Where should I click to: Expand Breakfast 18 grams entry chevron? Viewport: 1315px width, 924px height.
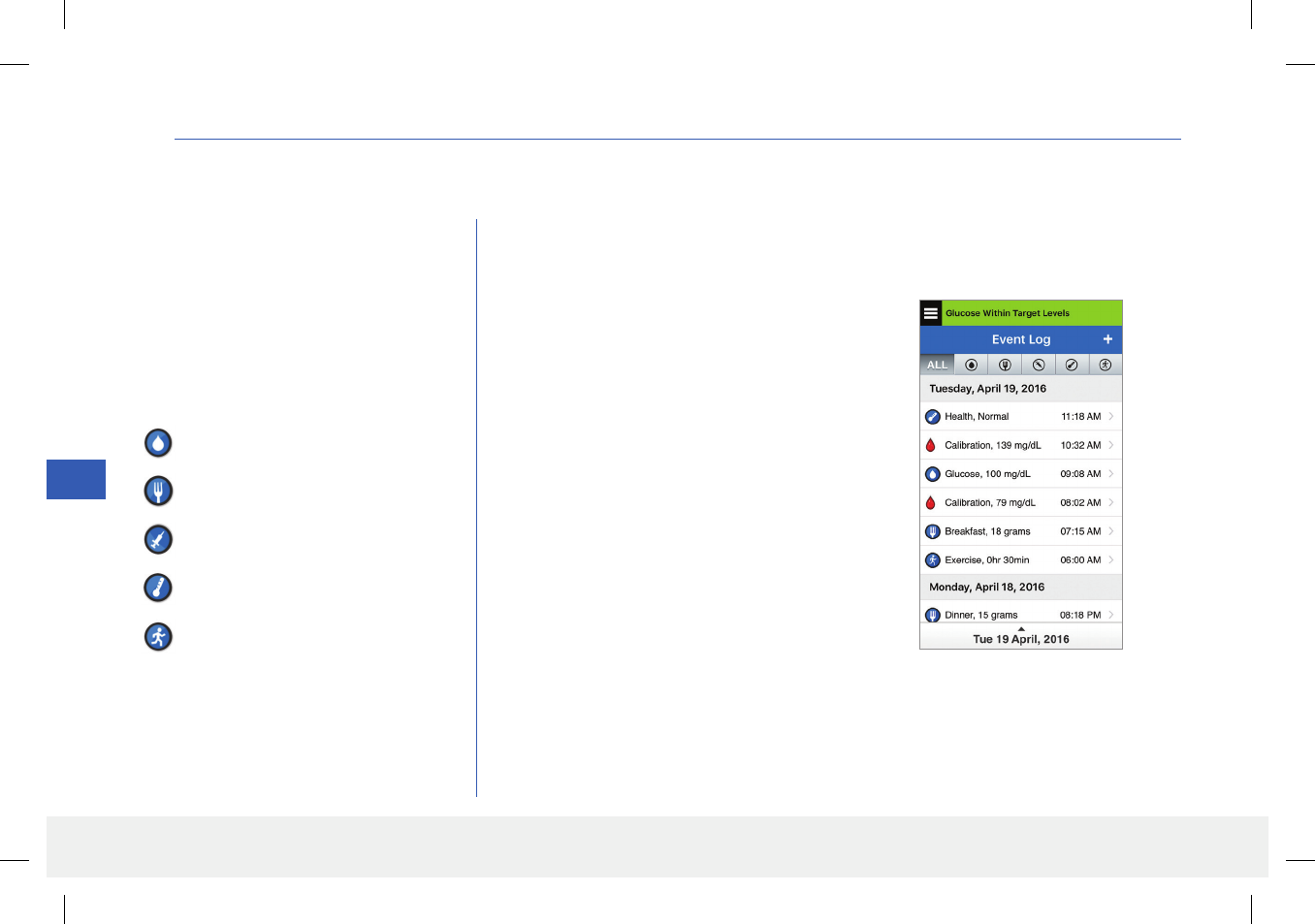click(1111, 531)
